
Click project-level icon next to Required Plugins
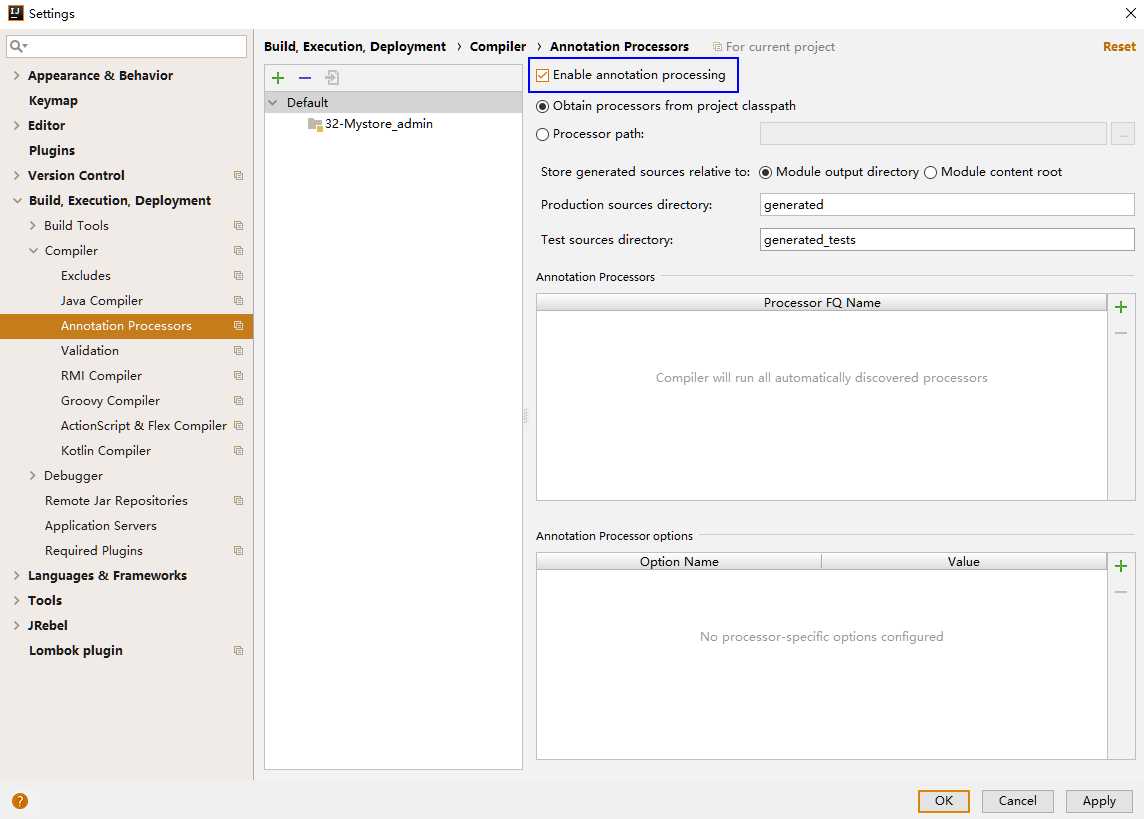[238, 551]
